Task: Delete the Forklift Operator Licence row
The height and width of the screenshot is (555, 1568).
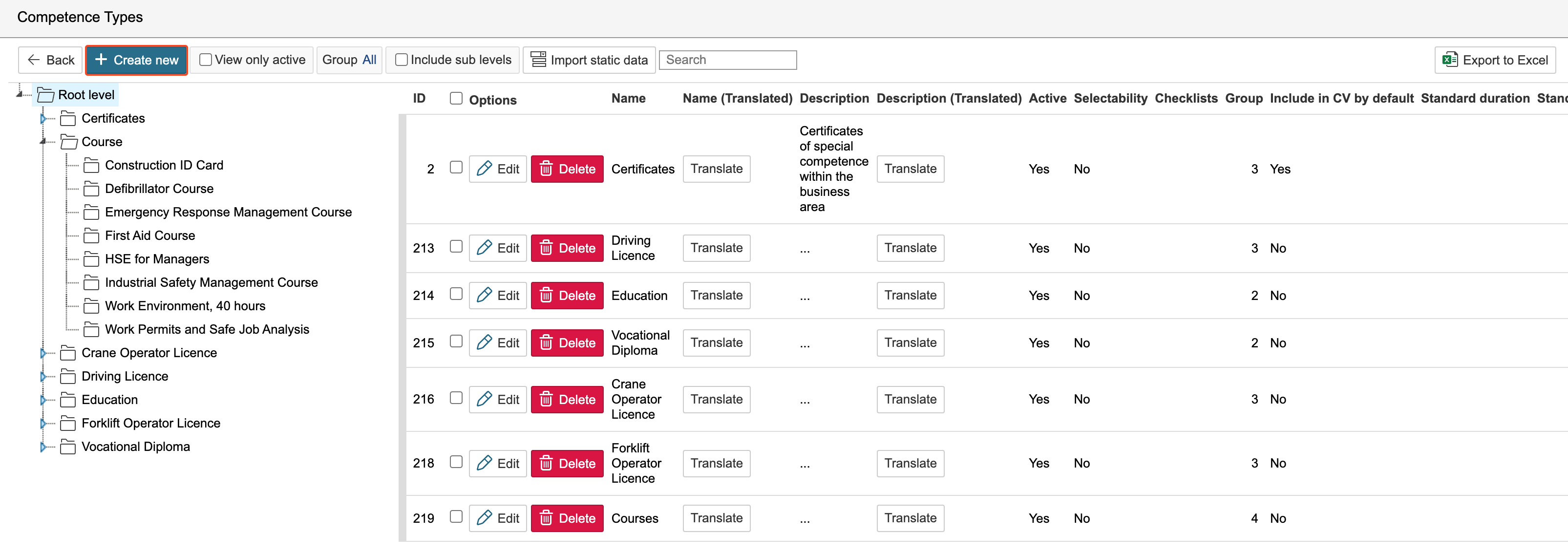Action: coord(567,464)
